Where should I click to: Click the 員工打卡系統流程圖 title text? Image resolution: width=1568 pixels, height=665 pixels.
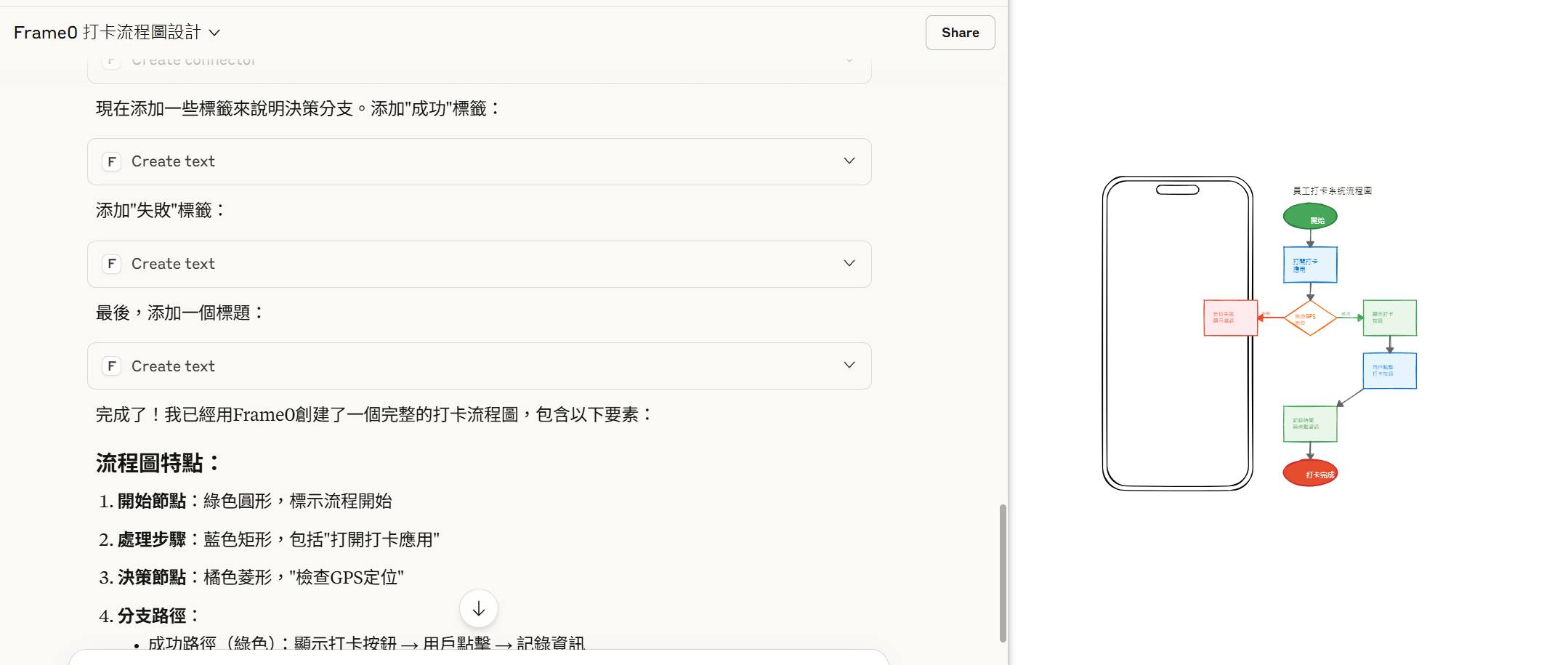point(1332,190)
